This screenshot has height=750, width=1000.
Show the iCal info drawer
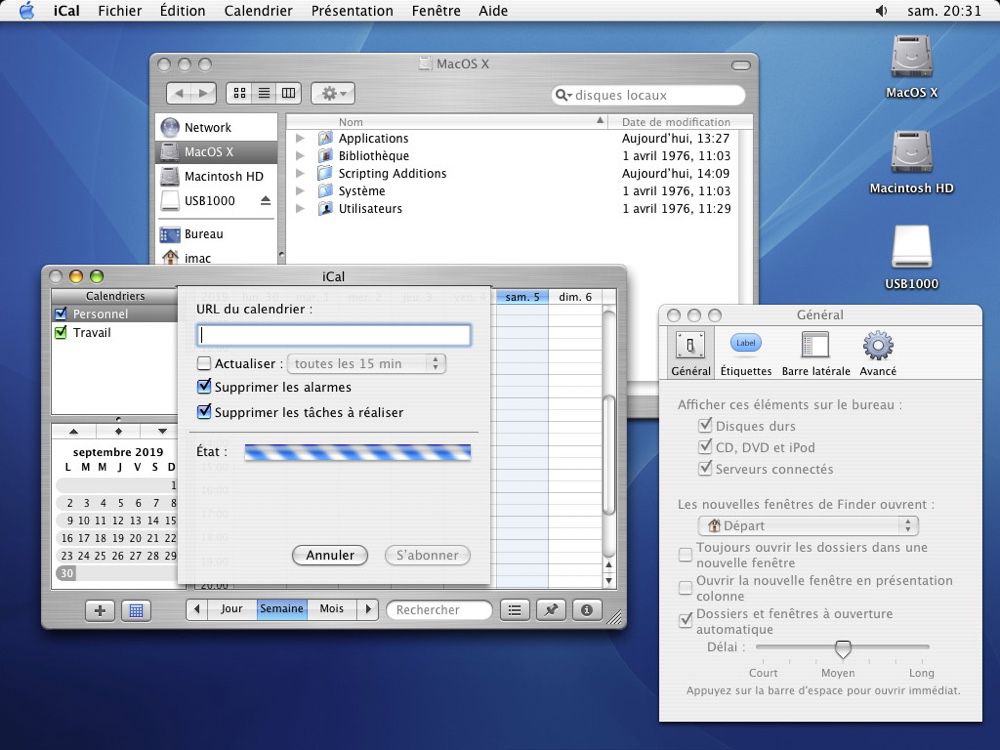point(587,610)
